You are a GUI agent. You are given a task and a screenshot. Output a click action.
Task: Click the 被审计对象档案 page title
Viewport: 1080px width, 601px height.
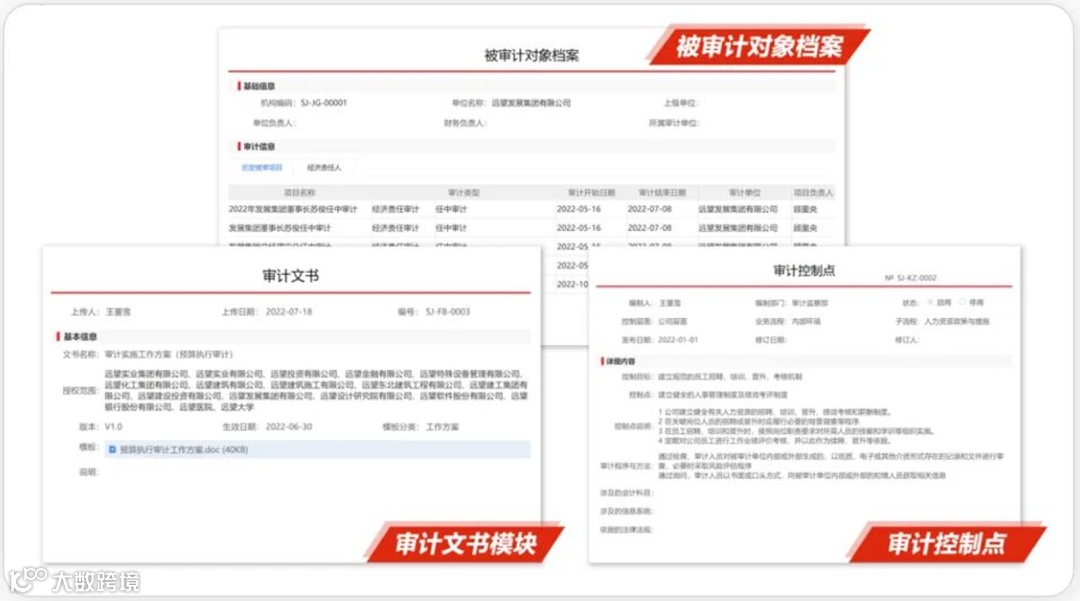tap(531, 56)
